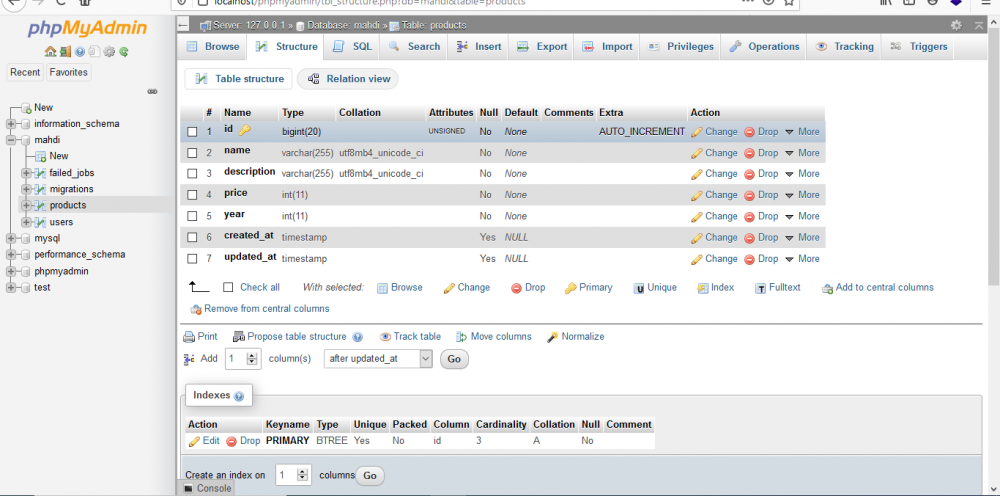The image size is (1000, 496).
Task: Click With selected Index icon
Action: point(703,288)
